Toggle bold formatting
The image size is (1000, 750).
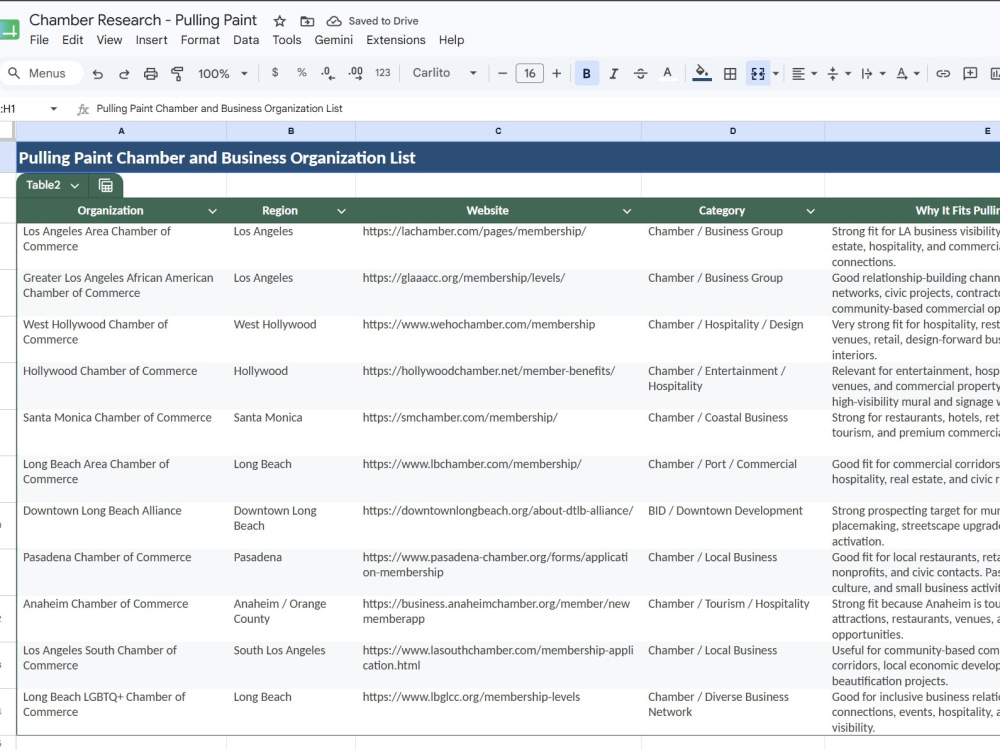(587, 73)
